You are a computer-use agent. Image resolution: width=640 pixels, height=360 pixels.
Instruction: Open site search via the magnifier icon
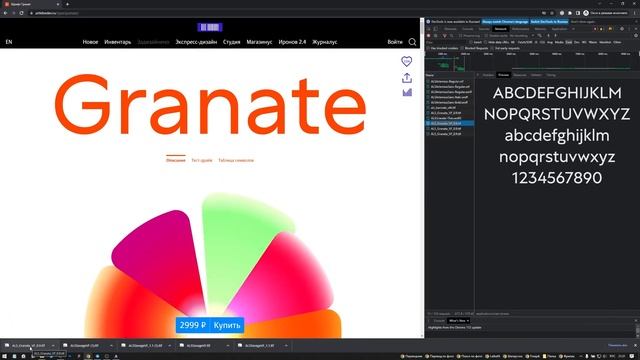412,42
